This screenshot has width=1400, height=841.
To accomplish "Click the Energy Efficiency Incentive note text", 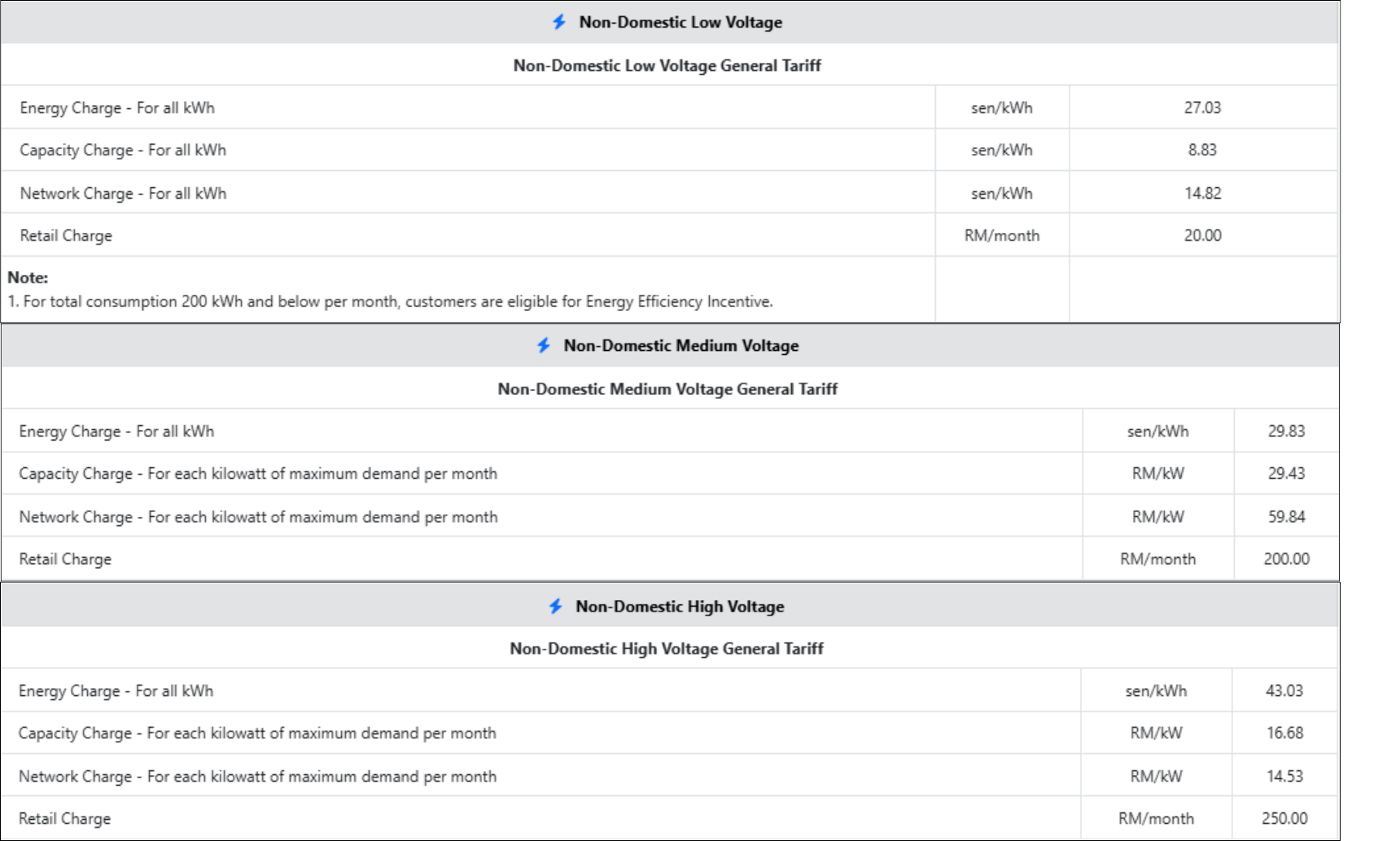I will [x=391, y=301].
